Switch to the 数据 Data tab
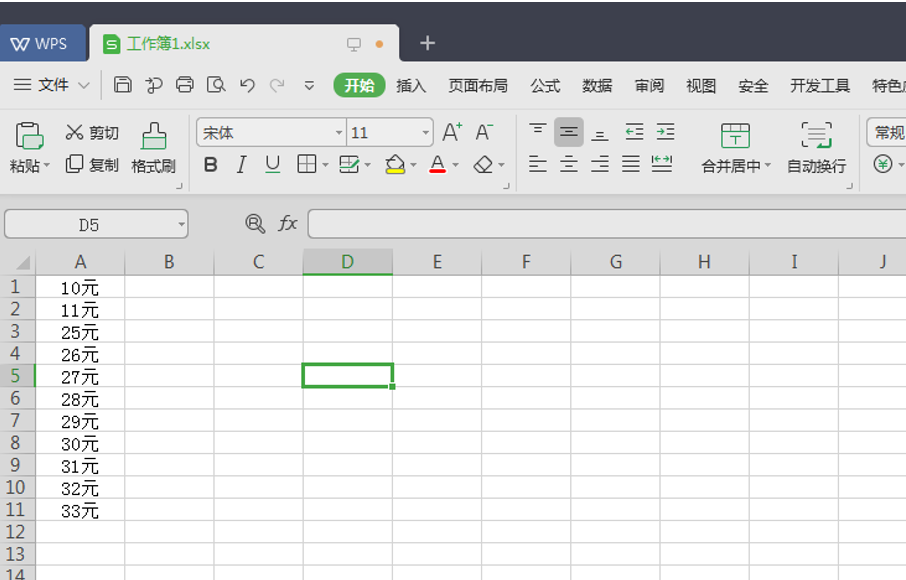The height and width of the screenshot is (580, 906). pyautogui.click(x=597, y=86)
